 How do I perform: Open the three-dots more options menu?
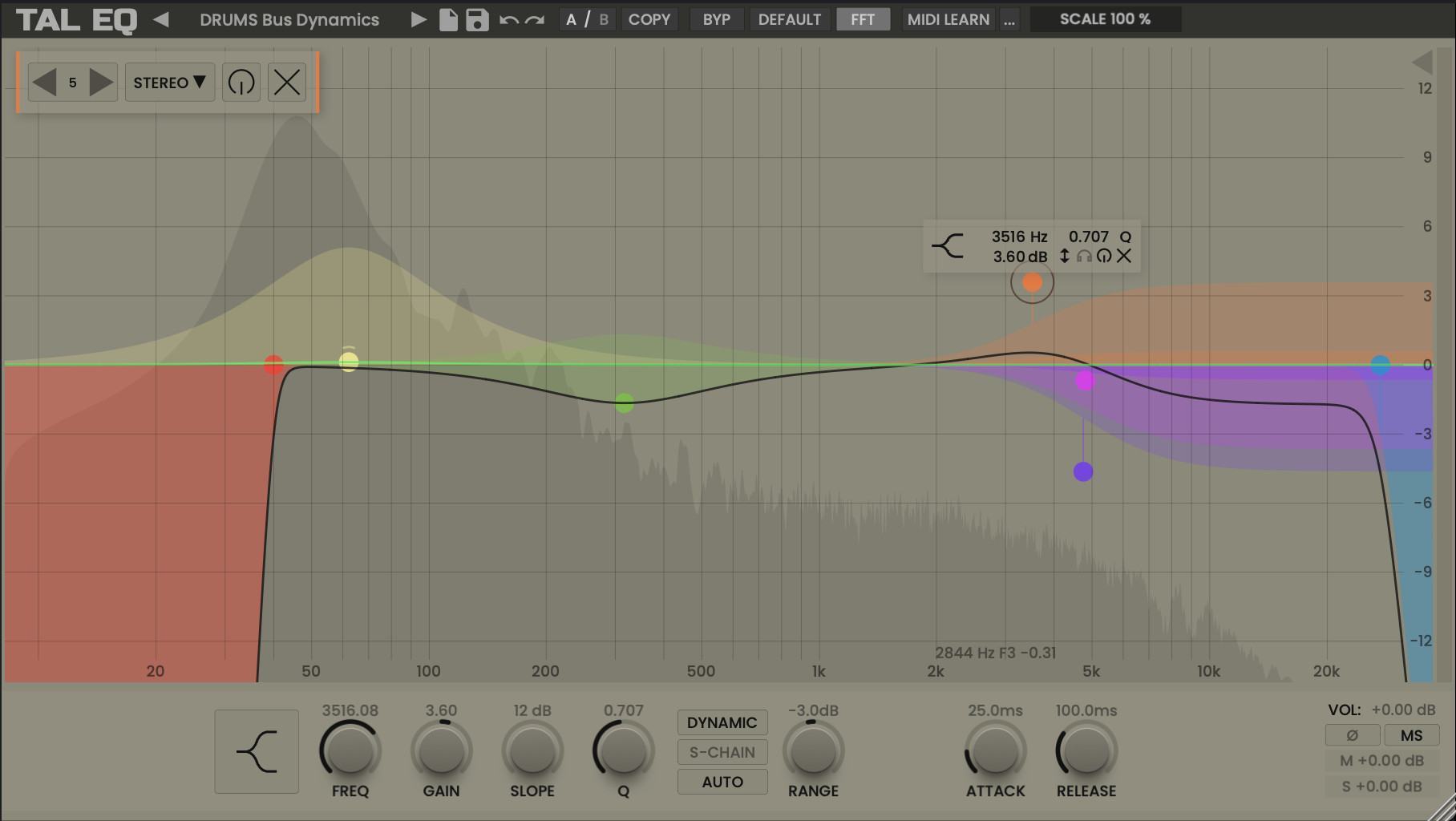1009,19
